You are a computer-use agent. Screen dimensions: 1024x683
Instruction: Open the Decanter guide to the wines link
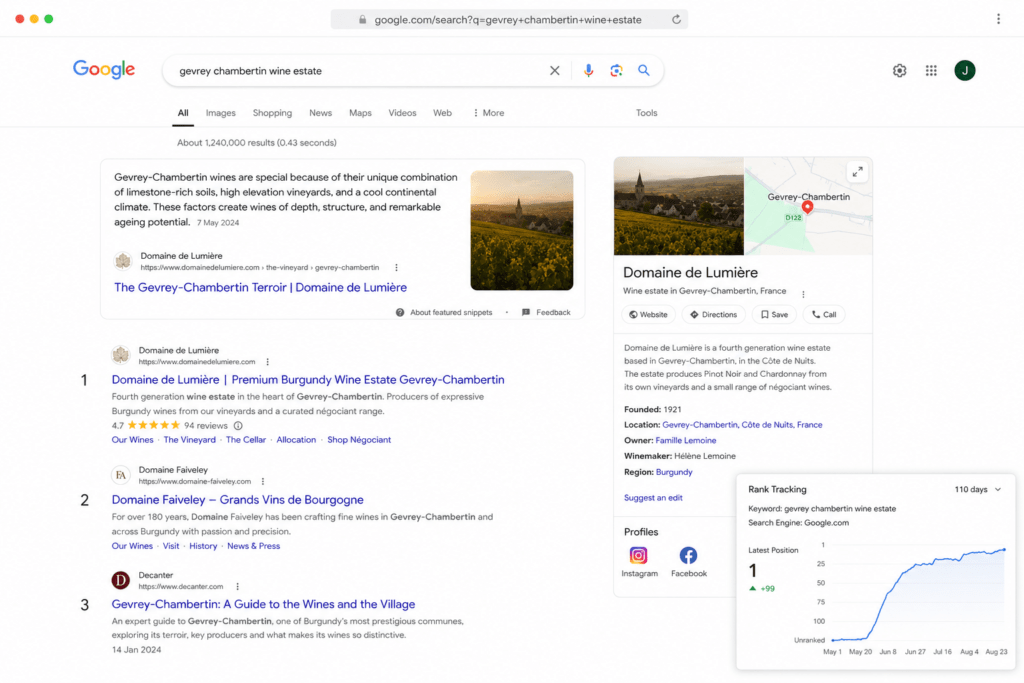tap(263, 604)
